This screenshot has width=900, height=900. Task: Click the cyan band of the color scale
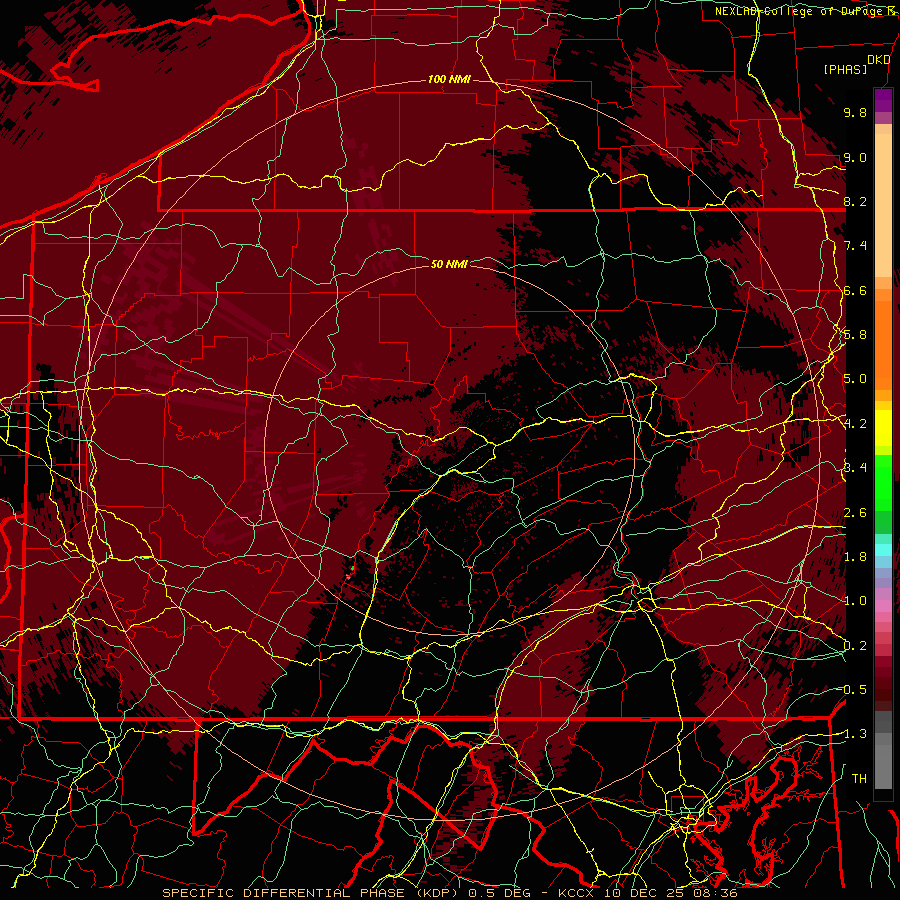(883, 550)
